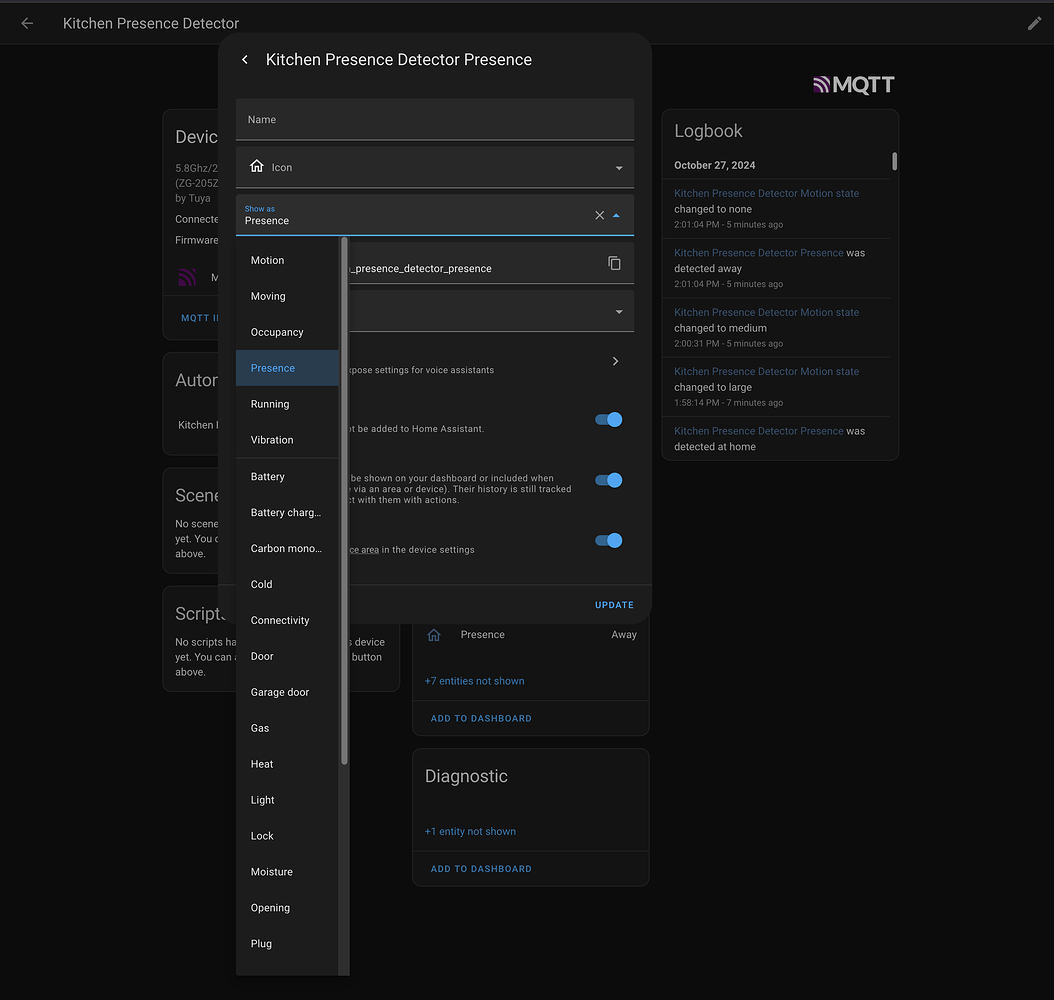This screenshot has width=1054, height=1000.
Task: Expand the voice assistants settings row
Action: coord(615,361)
